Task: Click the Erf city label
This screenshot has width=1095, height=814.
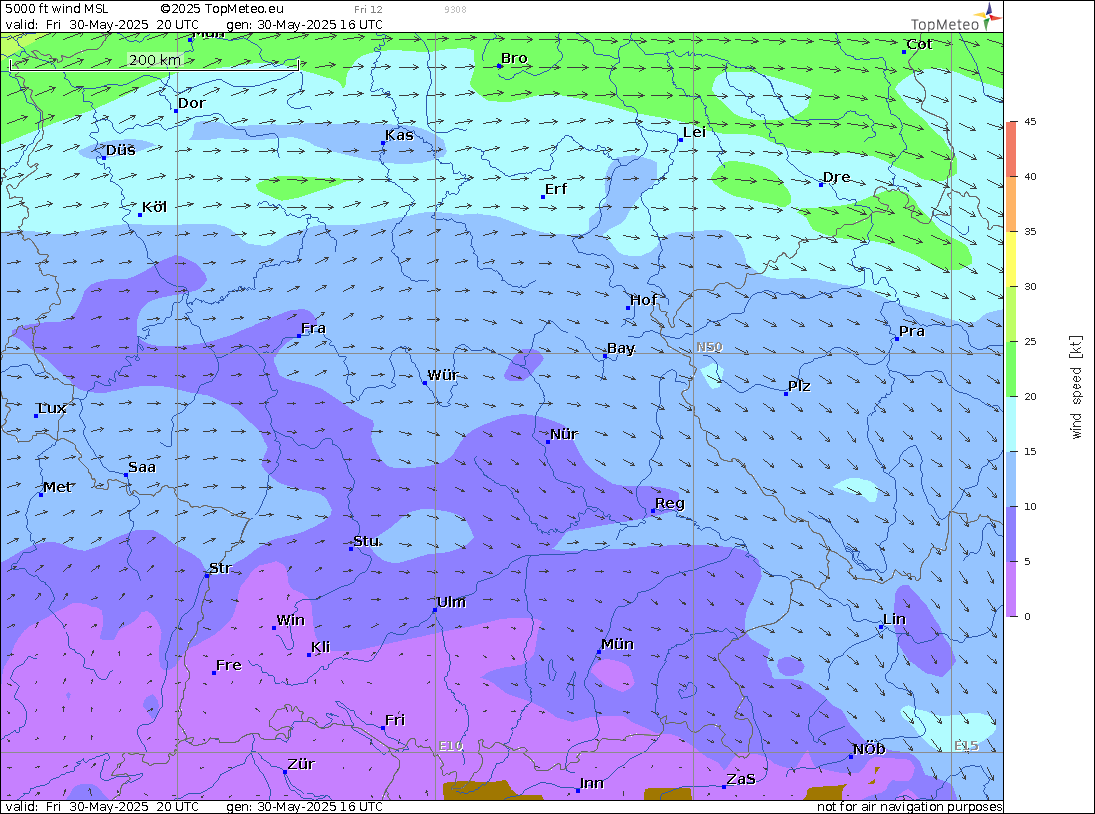Action: (556, 189)
